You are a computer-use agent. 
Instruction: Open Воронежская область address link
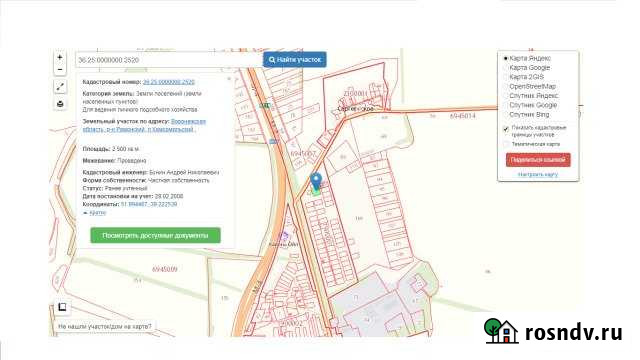point(144,125)
